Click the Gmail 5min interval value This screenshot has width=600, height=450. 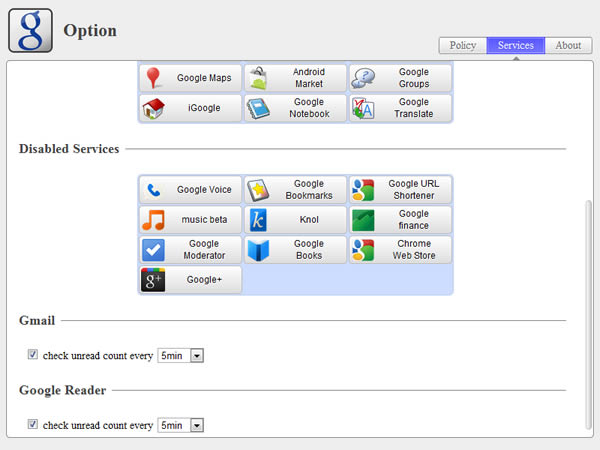pos(171,356)
